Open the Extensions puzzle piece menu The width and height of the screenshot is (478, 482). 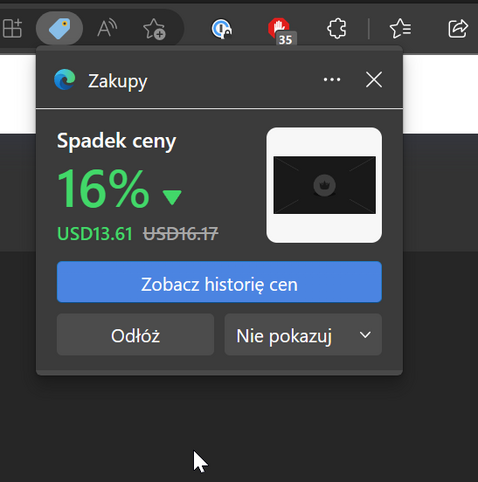[x=337, y=28]
